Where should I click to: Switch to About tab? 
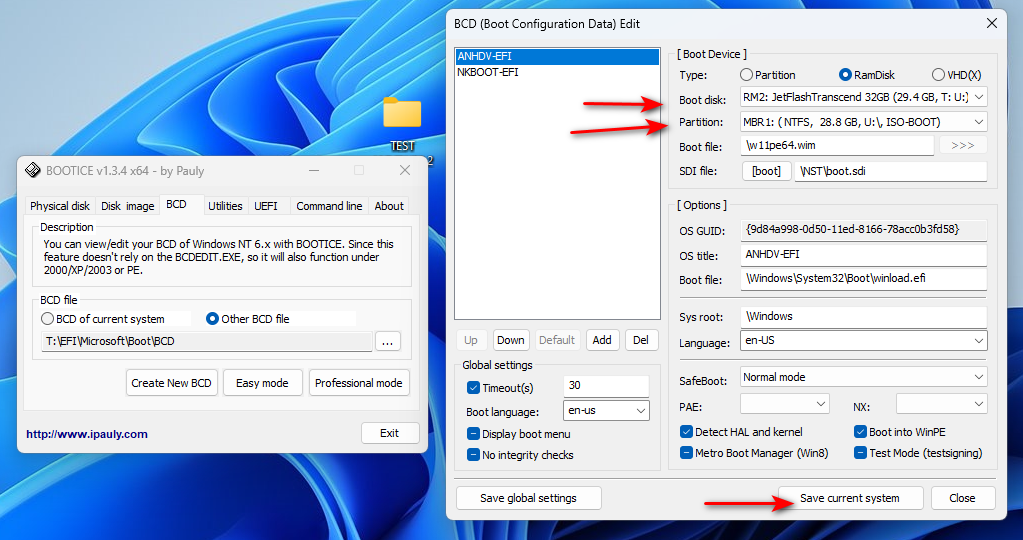point(389,205)
